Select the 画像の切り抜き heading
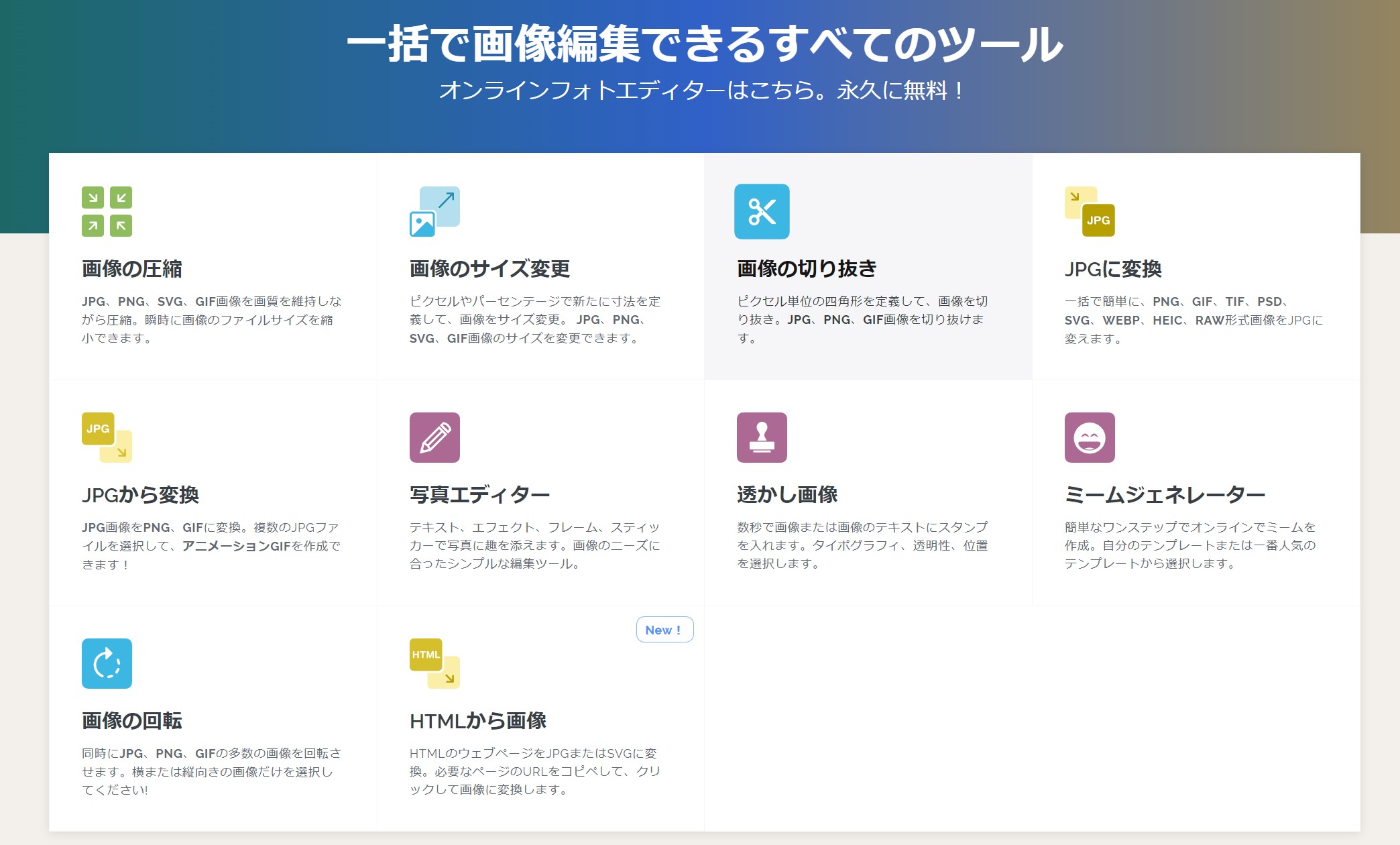 [807, 269]
